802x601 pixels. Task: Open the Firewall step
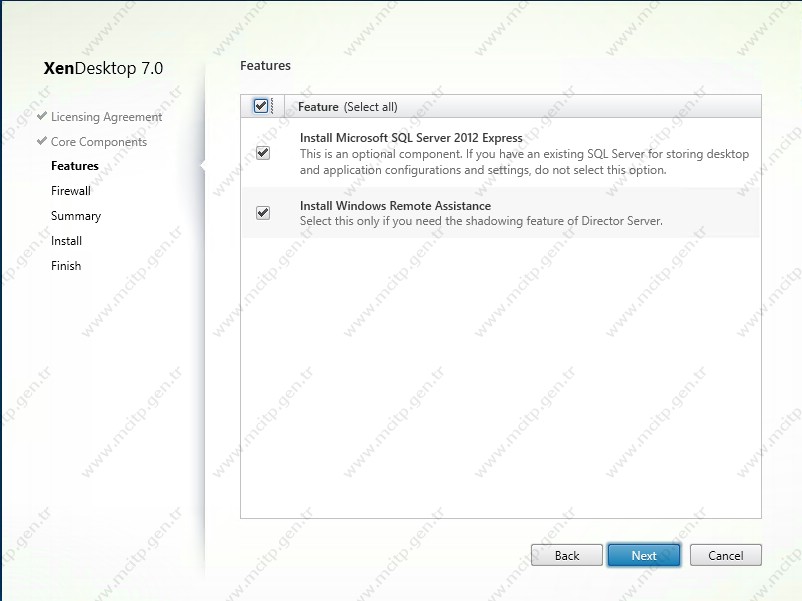71,191
